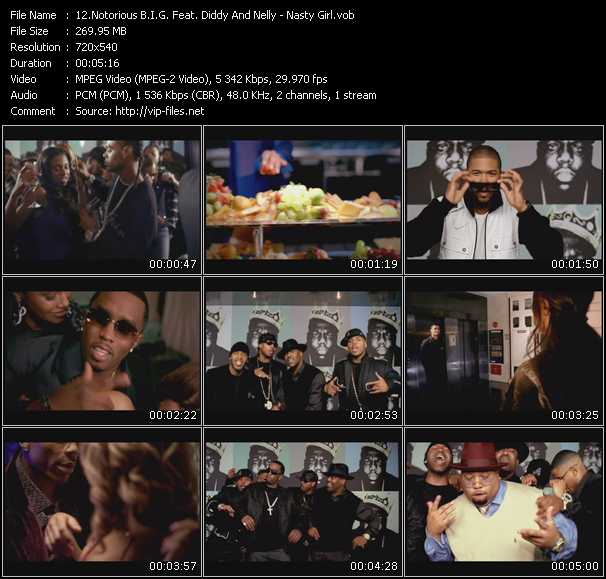Open the thumbnail timestamped 00:03:57
The height and width of the screenshot is (579, 606).
102,502
